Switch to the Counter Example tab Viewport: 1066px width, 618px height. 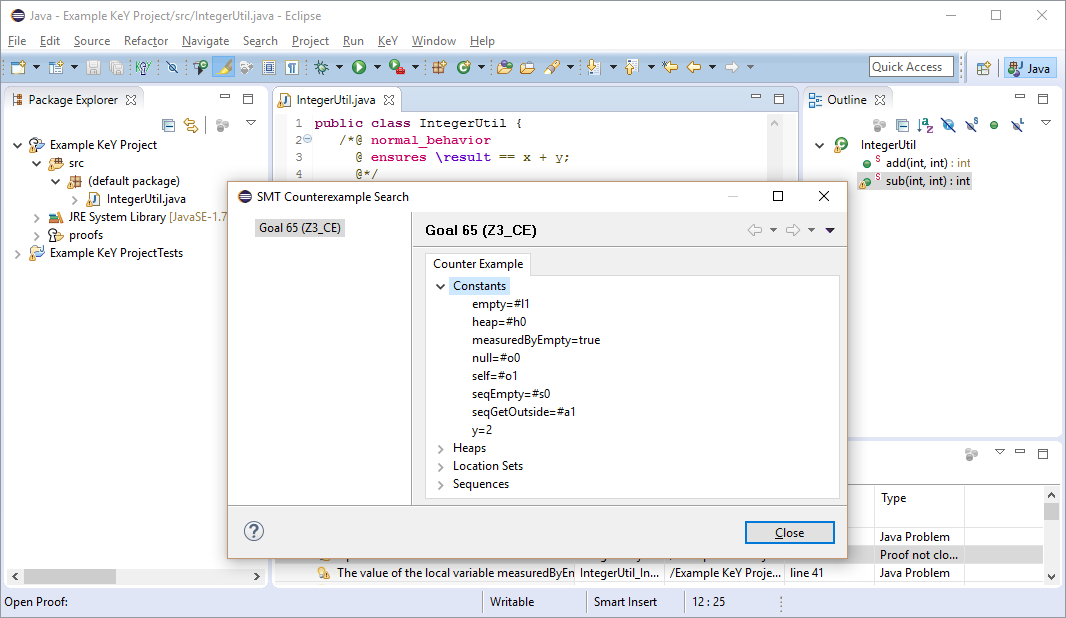pos(478,264)
